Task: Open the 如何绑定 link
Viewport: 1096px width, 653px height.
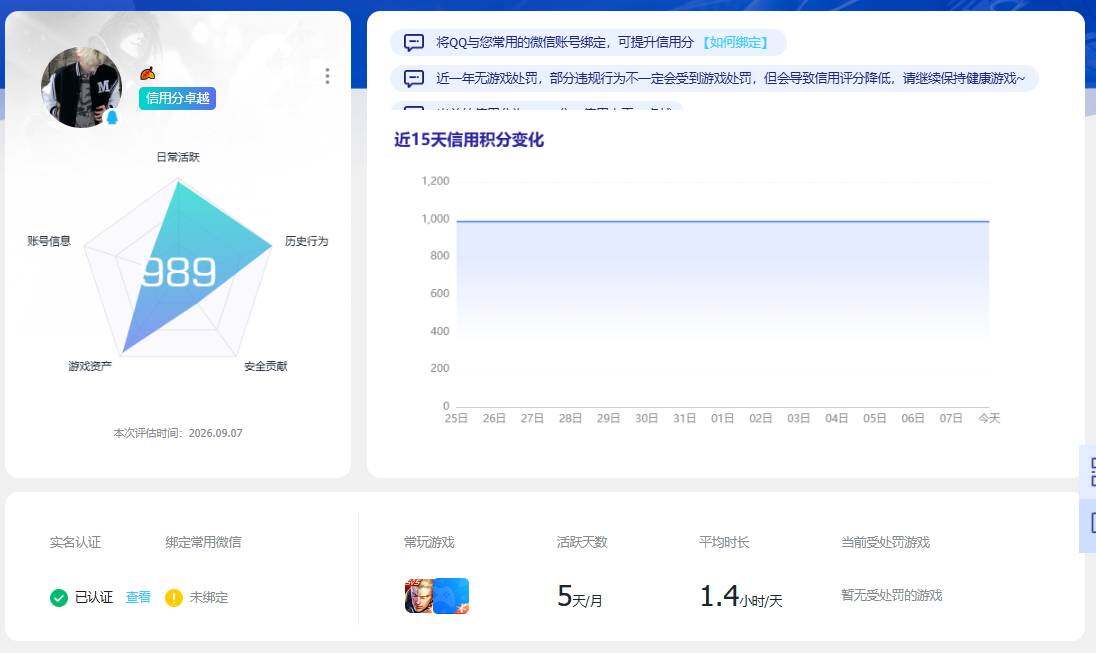Action: [735, 43]
